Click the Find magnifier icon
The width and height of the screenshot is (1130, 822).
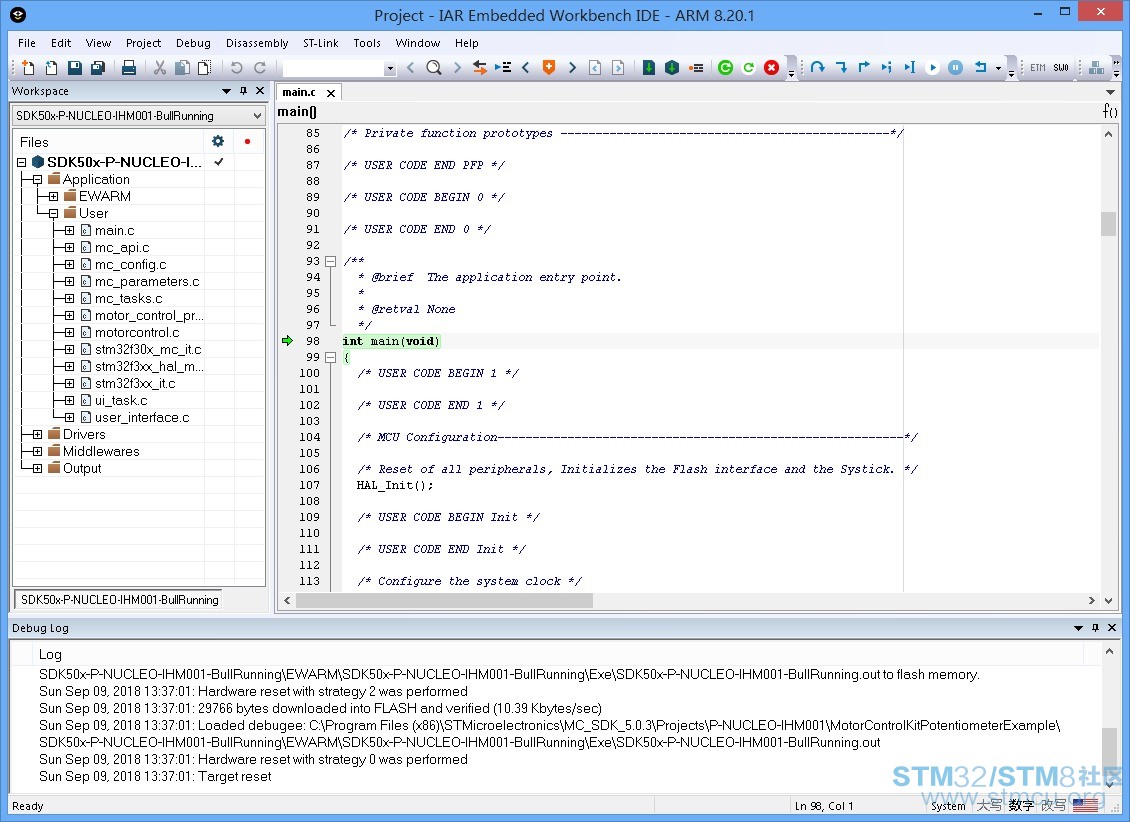point(434,68)
